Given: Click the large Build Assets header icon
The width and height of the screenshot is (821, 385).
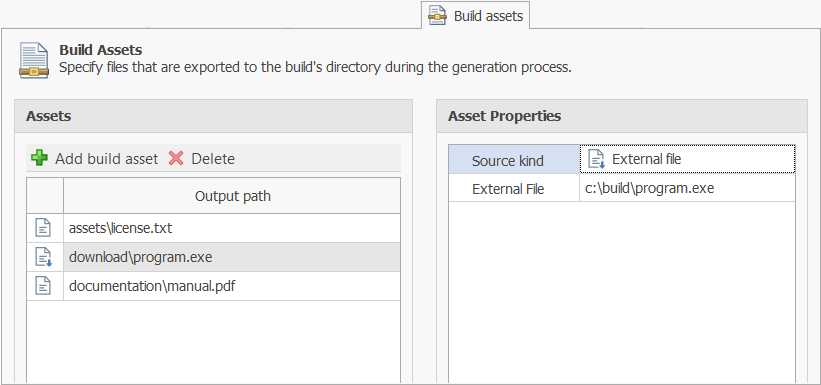Looking at the screenshot, I should 34,61.
